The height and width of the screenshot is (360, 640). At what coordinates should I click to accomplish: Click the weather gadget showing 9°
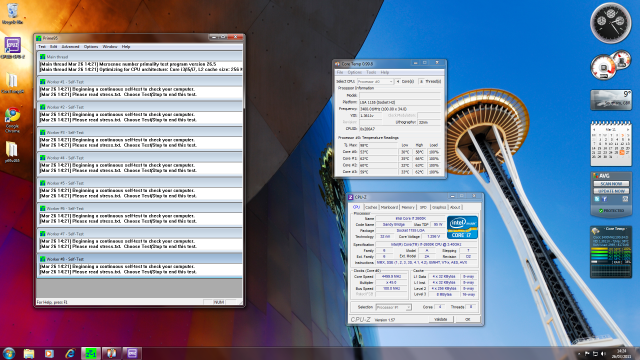611,100
